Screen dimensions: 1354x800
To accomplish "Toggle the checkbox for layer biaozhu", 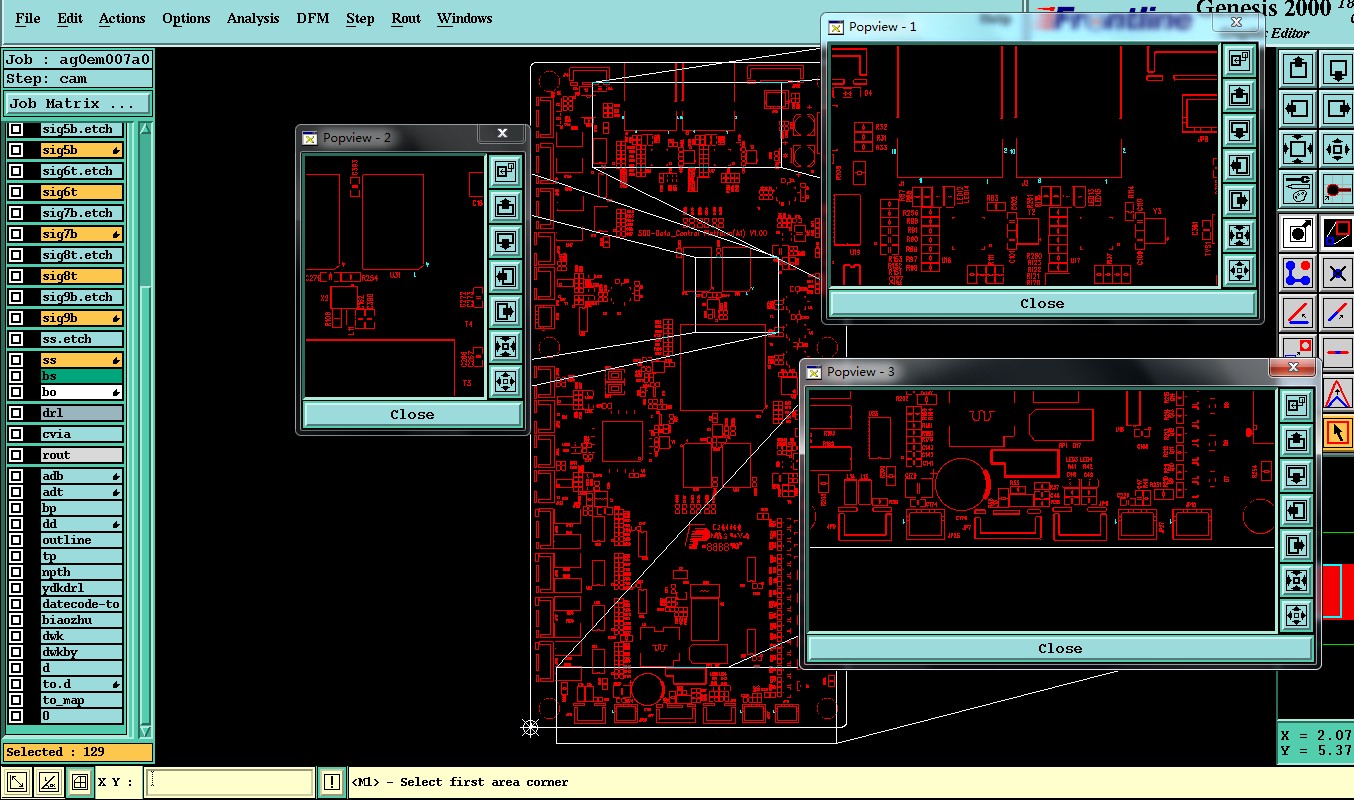I will tap(16, 620).
